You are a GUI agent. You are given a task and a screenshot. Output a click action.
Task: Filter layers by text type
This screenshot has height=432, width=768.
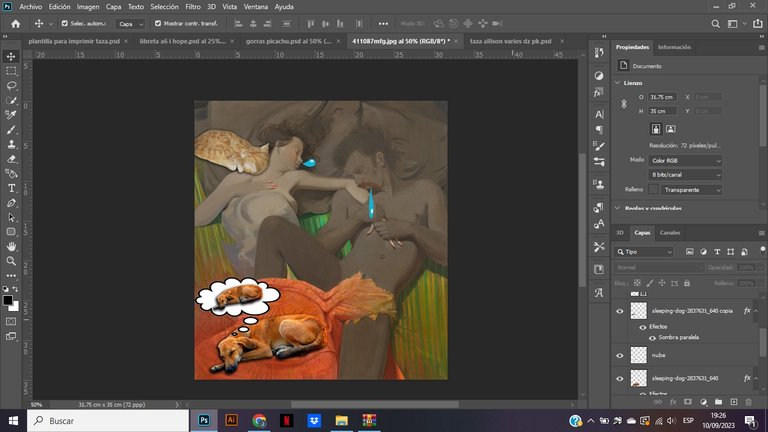(x=717, y=252)
